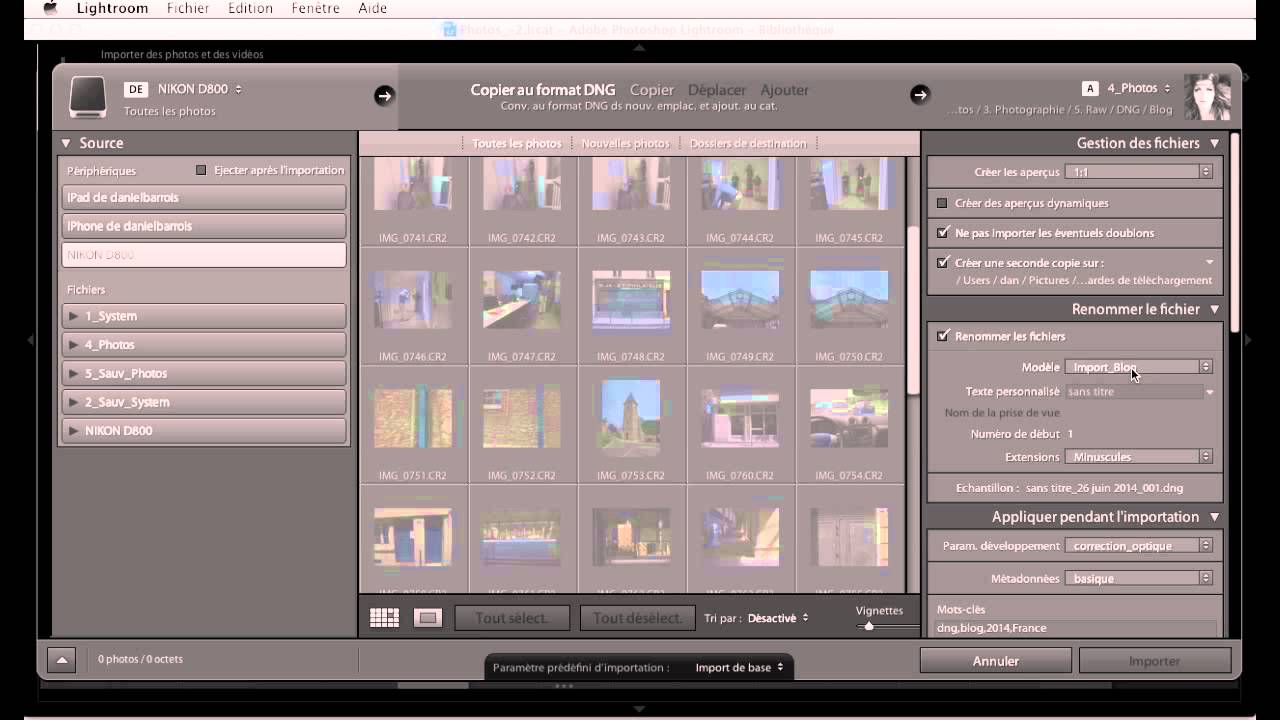Click the Tout sélect. button
1280x720 pixels.
pyautogui.click(x=512, y=618)
